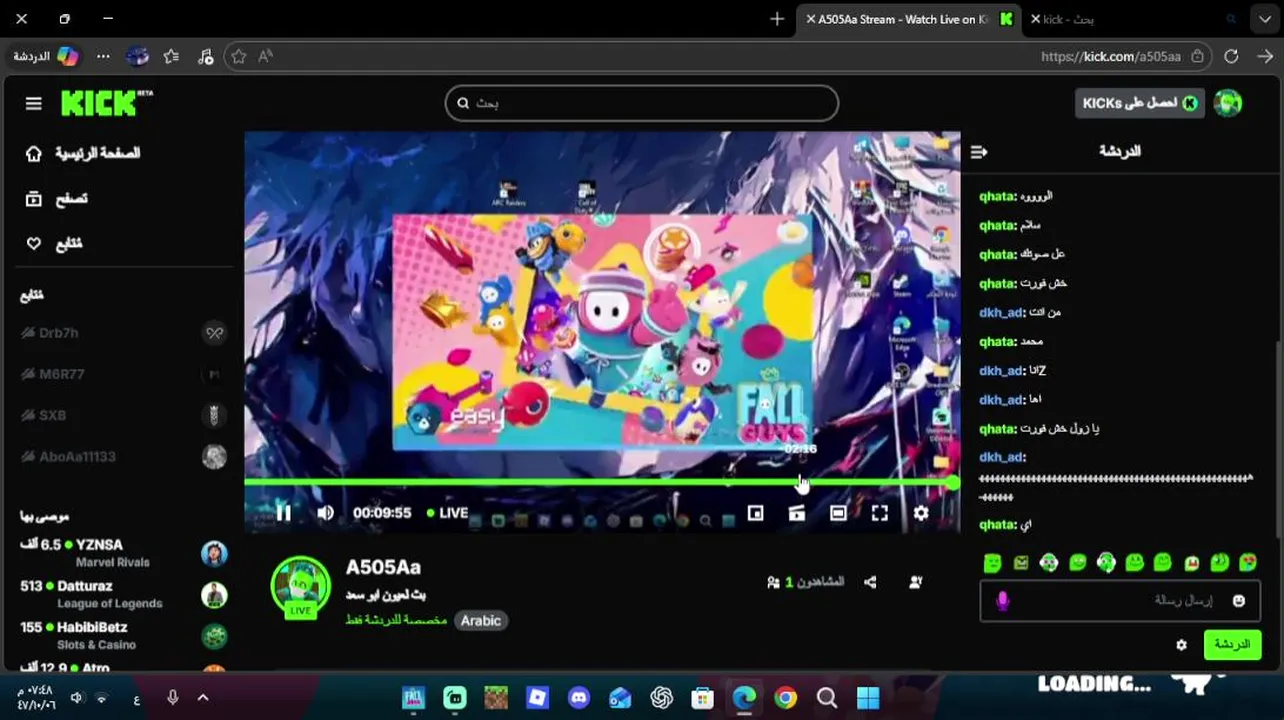
Task: Pause the live stream video
Action: (284, 513)
